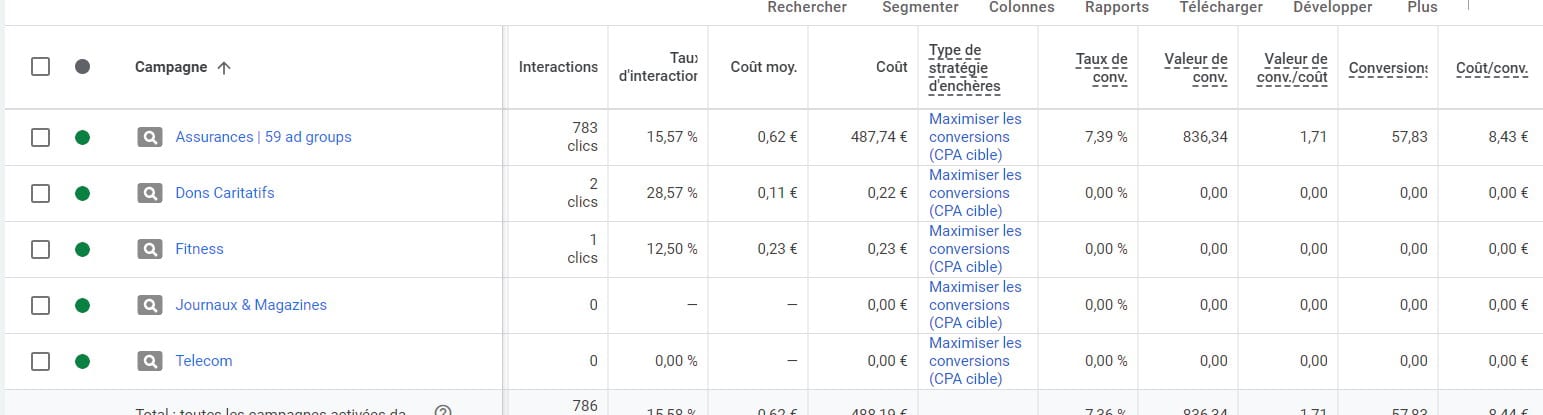Screen dimensions: 1543x415
Task: Sort by the Campagne column arrow
Action: tap(224, 68)
